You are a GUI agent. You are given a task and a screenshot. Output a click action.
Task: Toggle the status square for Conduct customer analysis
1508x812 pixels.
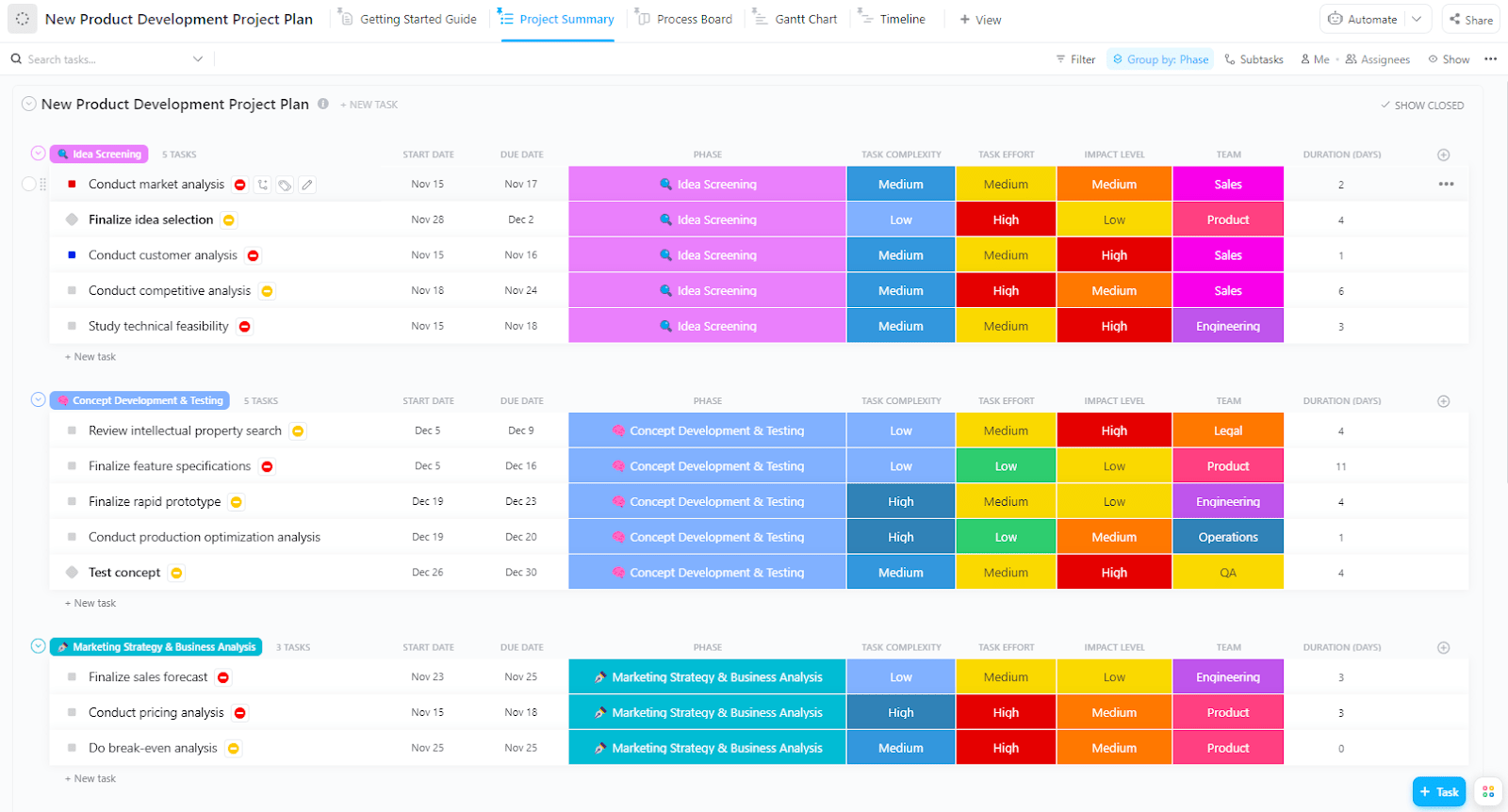click(72, 255)
